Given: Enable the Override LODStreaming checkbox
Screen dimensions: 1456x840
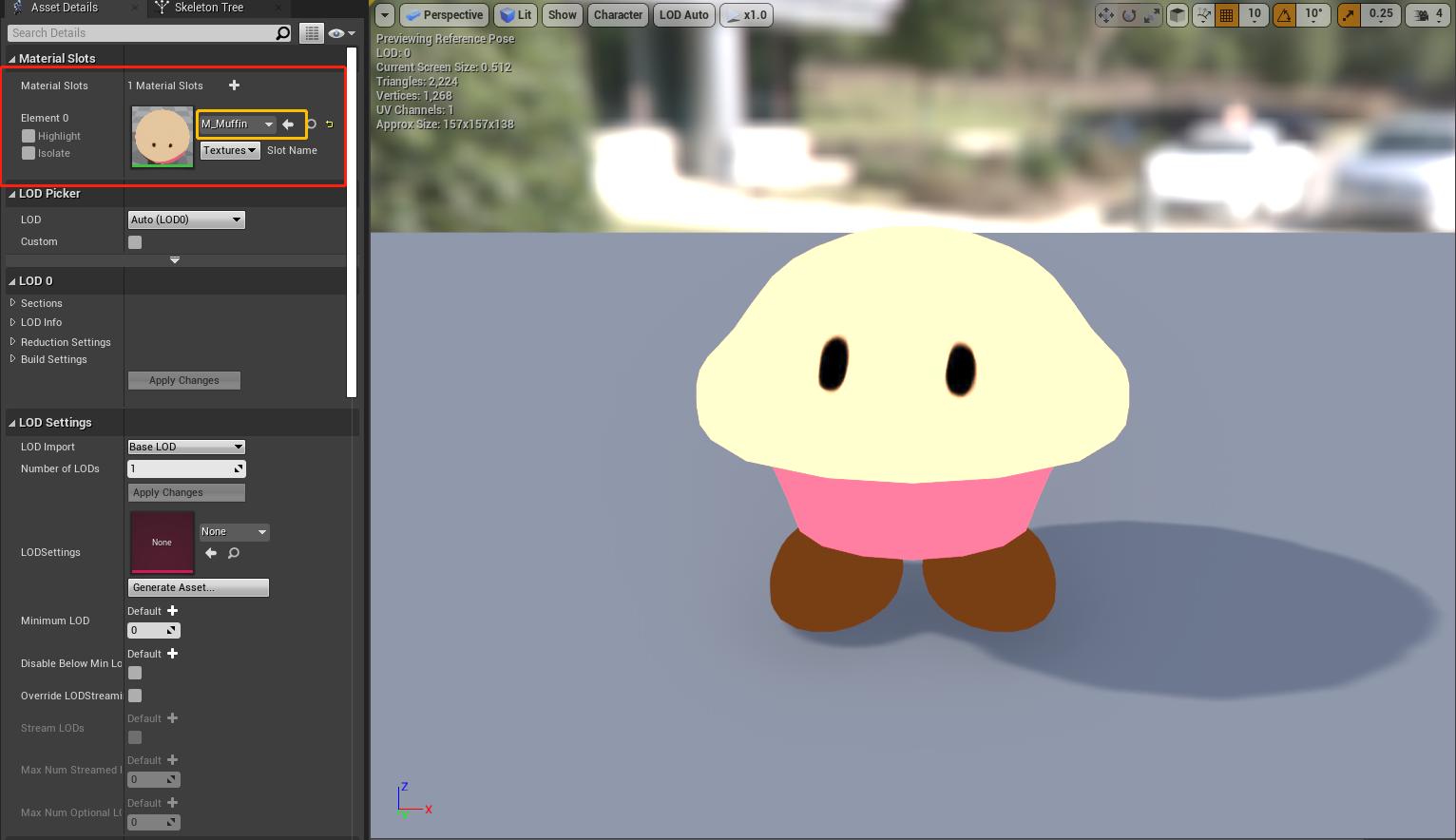Looking at the screenshot, I should (135, 696).
